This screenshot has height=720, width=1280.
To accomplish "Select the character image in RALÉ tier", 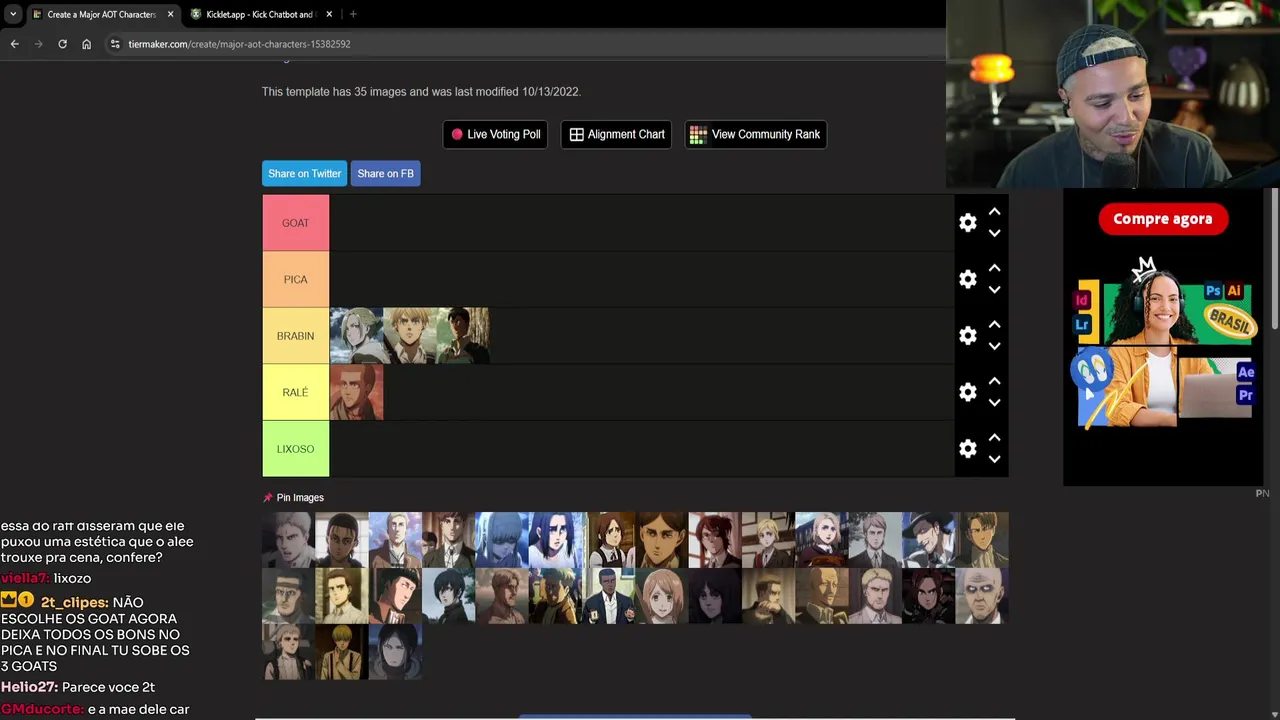I will click(356, 392).
